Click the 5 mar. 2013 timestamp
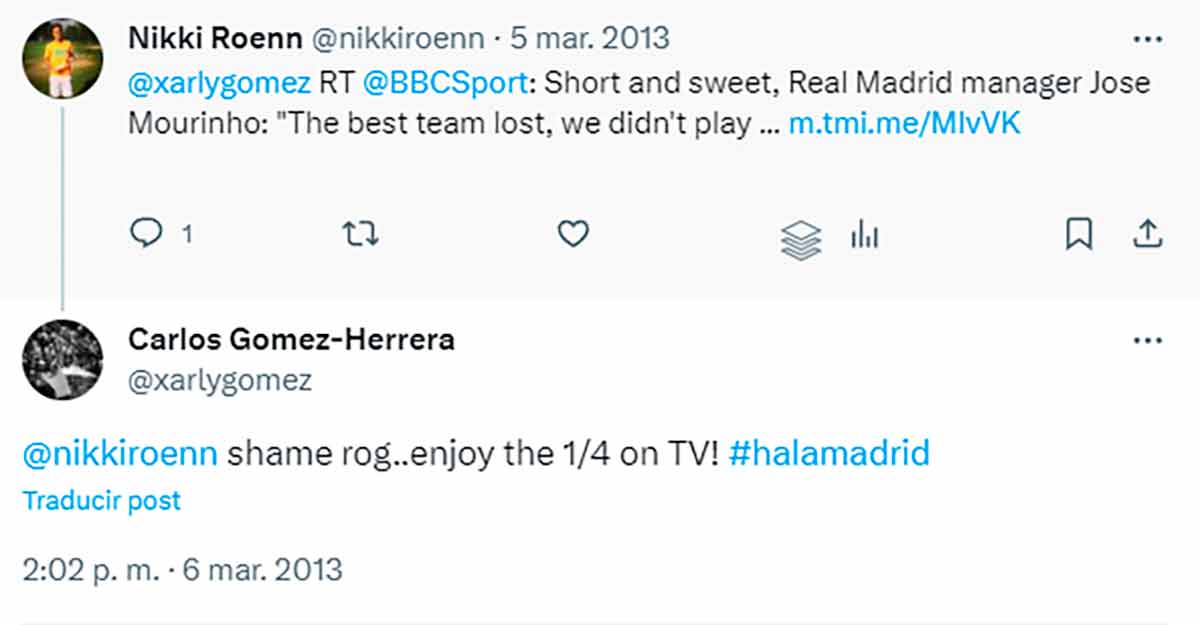 pos(590,38)
